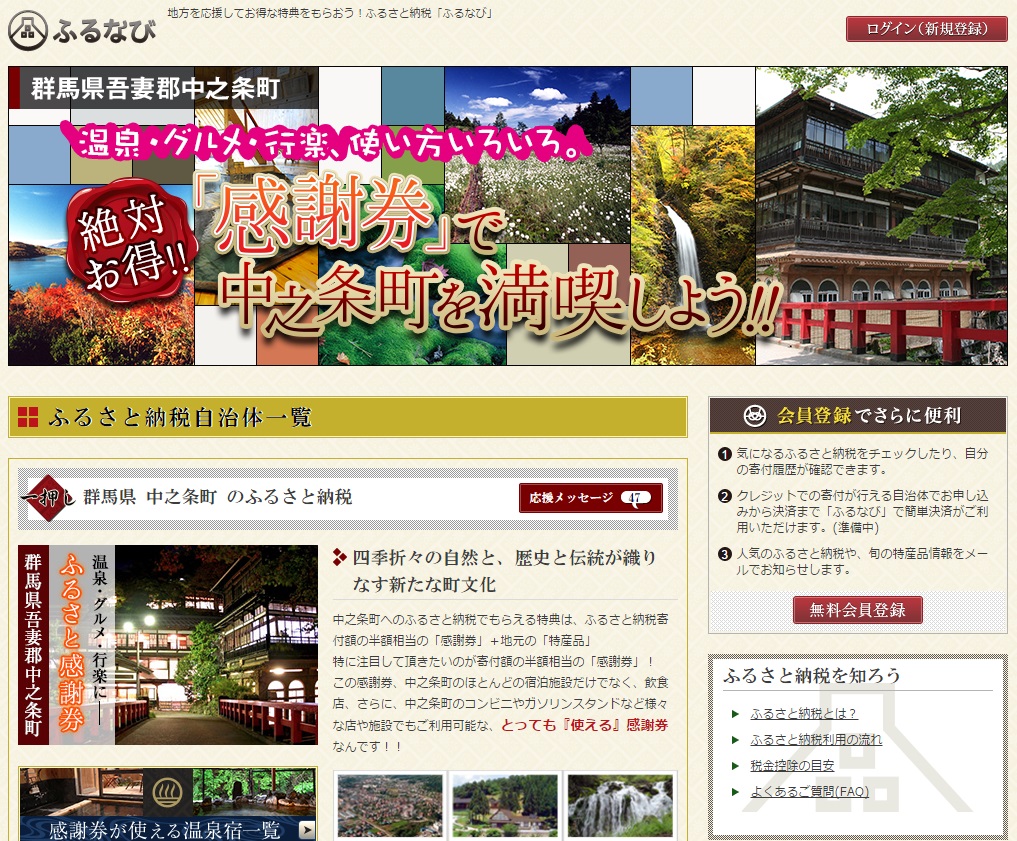Open the 応援メッセージ 47 button

point(590,498)
